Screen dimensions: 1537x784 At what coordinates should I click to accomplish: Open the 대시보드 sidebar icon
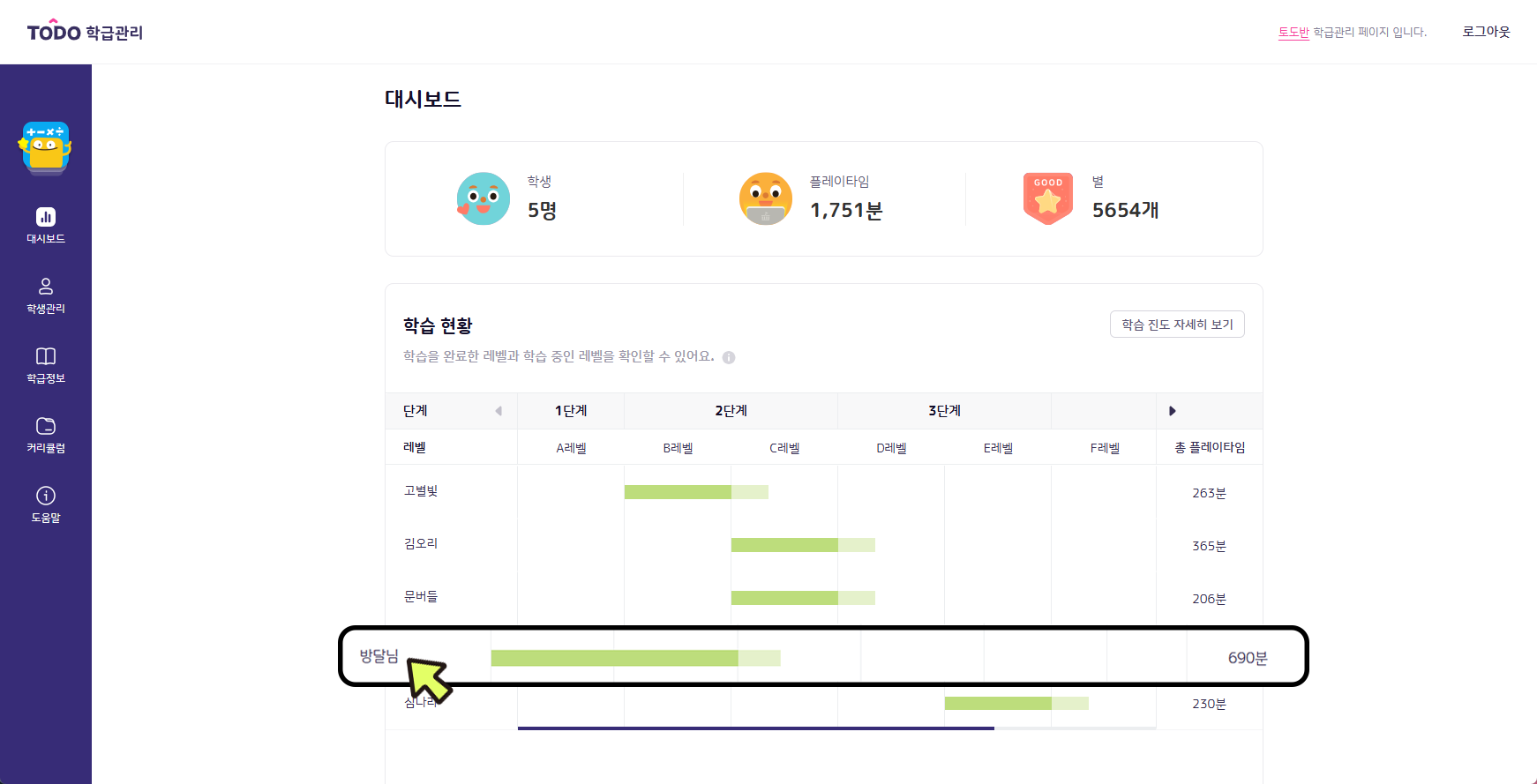click(x=46, y=217)
